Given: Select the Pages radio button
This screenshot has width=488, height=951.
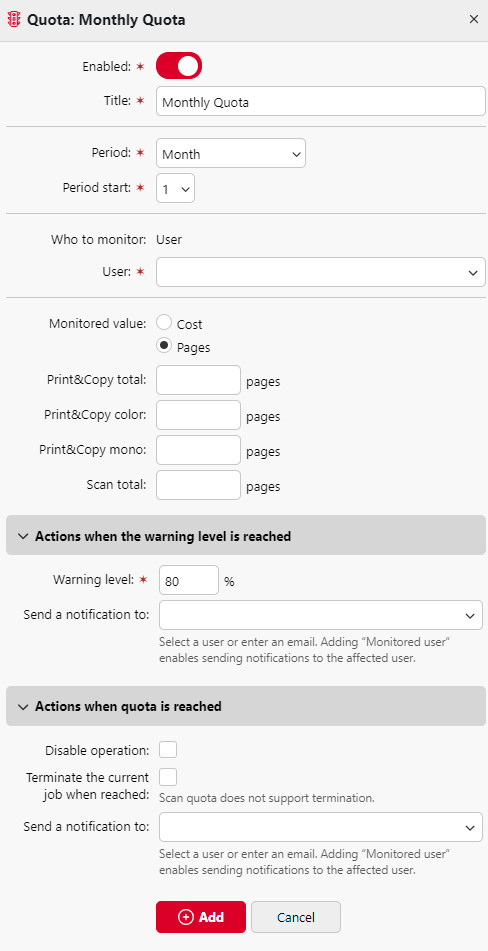Looking at the screenshot, I should coord(164,346).
